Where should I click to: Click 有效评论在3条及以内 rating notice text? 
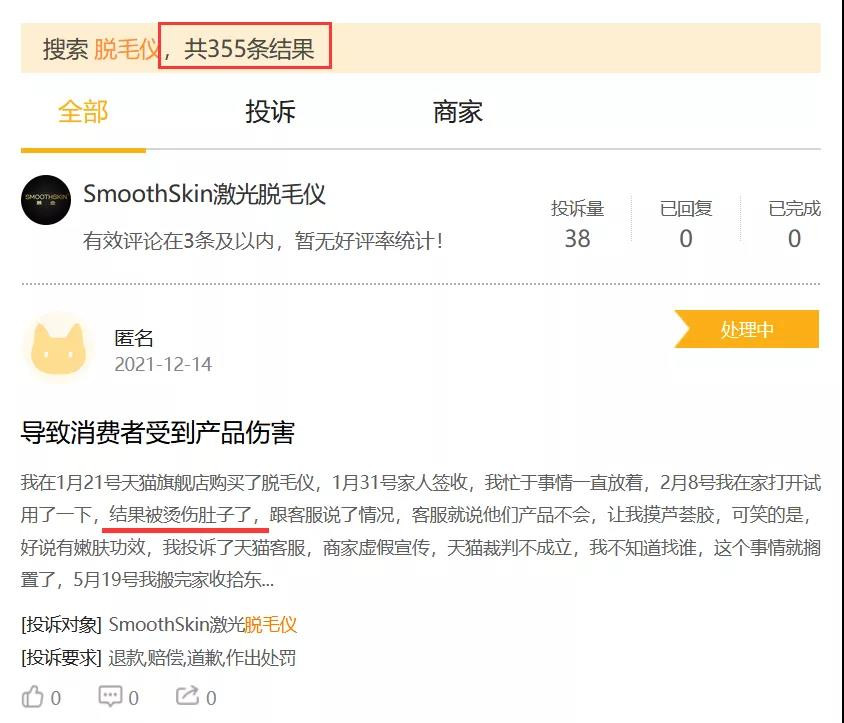pos(263,241)
